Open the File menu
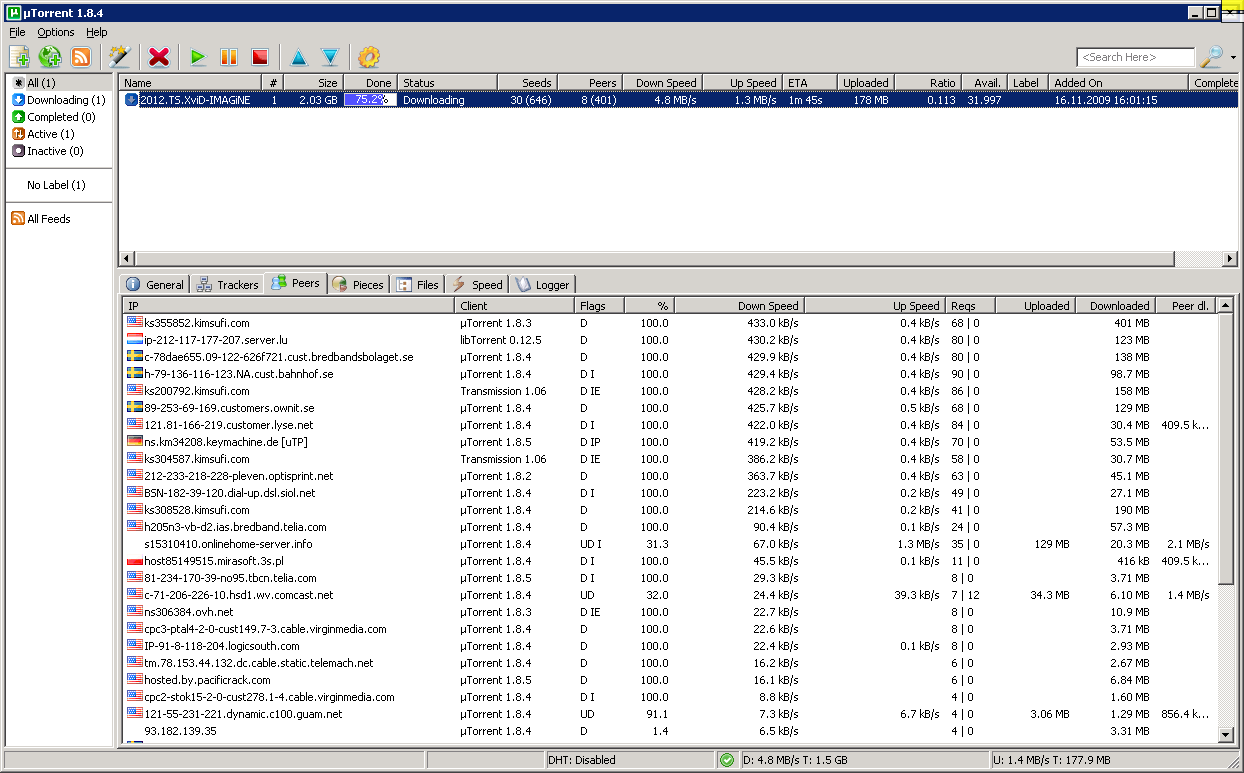 coord(17,32)
